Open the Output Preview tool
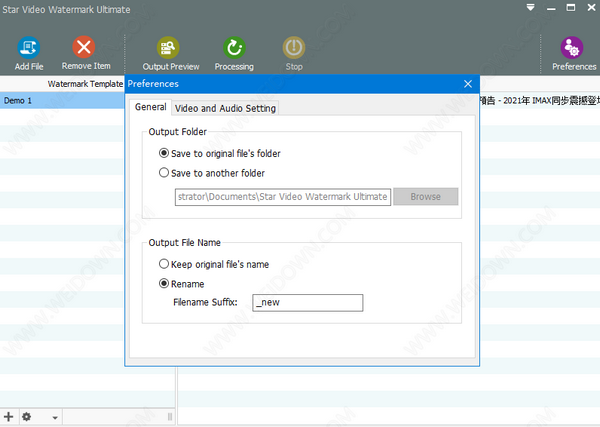The image size is (600, 427). [170, 47]
